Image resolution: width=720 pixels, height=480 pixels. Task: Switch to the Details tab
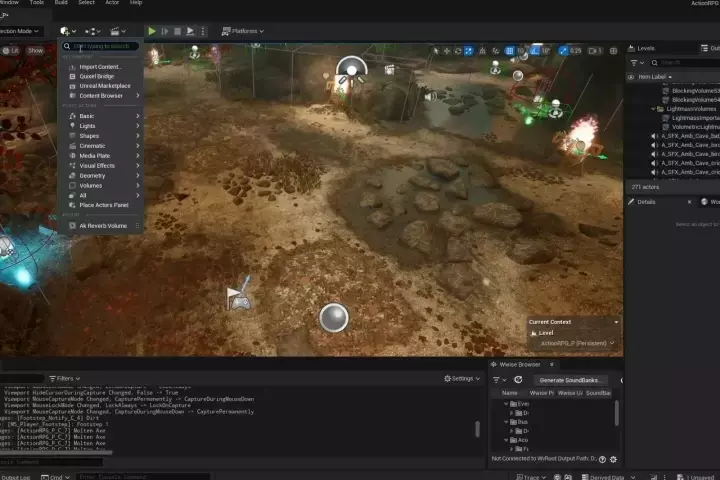(646, 202)
